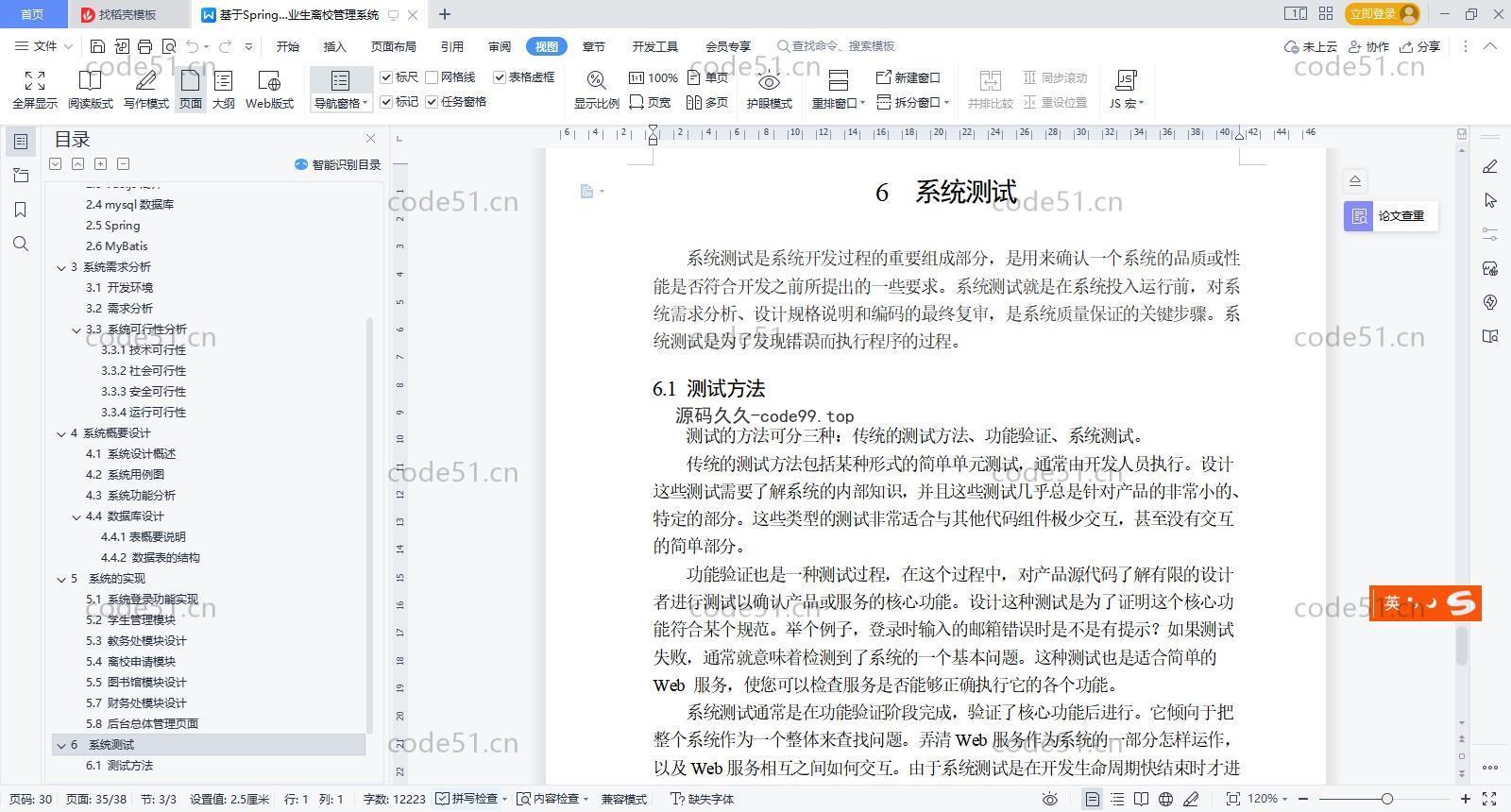Click 新建窗口 new window

(908, 77)
